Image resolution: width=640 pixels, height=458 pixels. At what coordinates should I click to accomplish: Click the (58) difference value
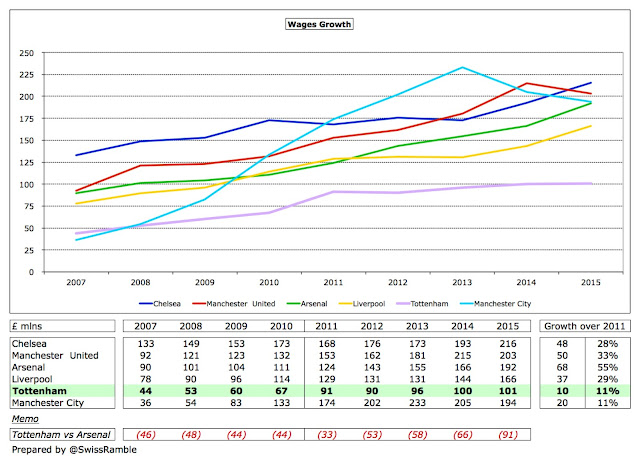(417, 435)
